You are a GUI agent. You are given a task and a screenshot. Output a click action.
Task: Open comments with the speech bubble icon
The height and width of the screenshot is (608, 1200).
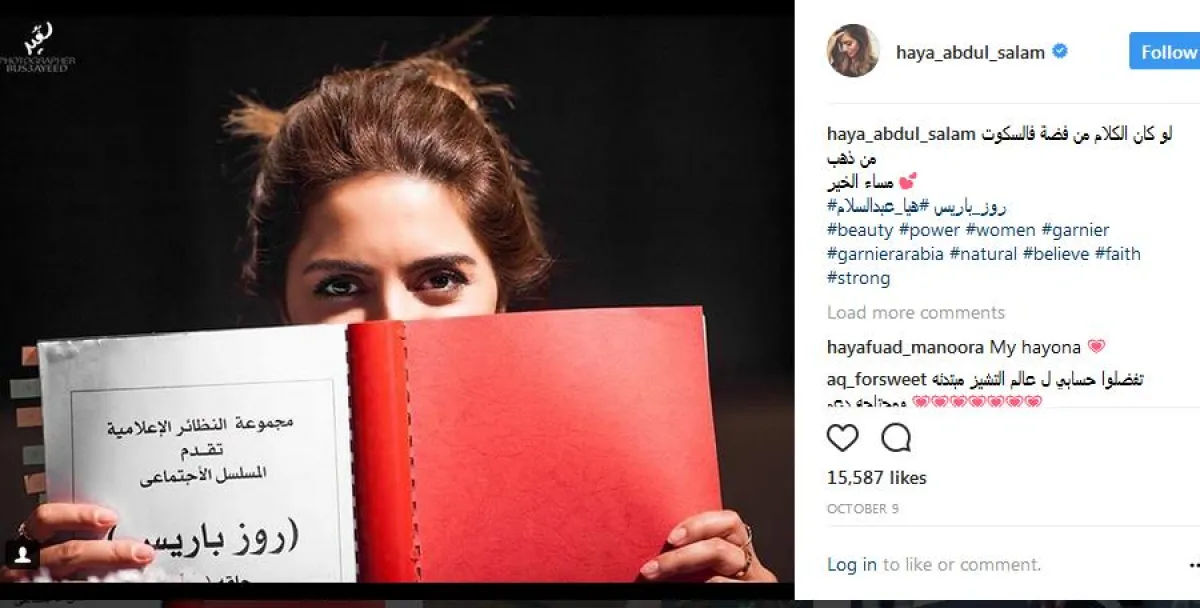tap(896, 438)
